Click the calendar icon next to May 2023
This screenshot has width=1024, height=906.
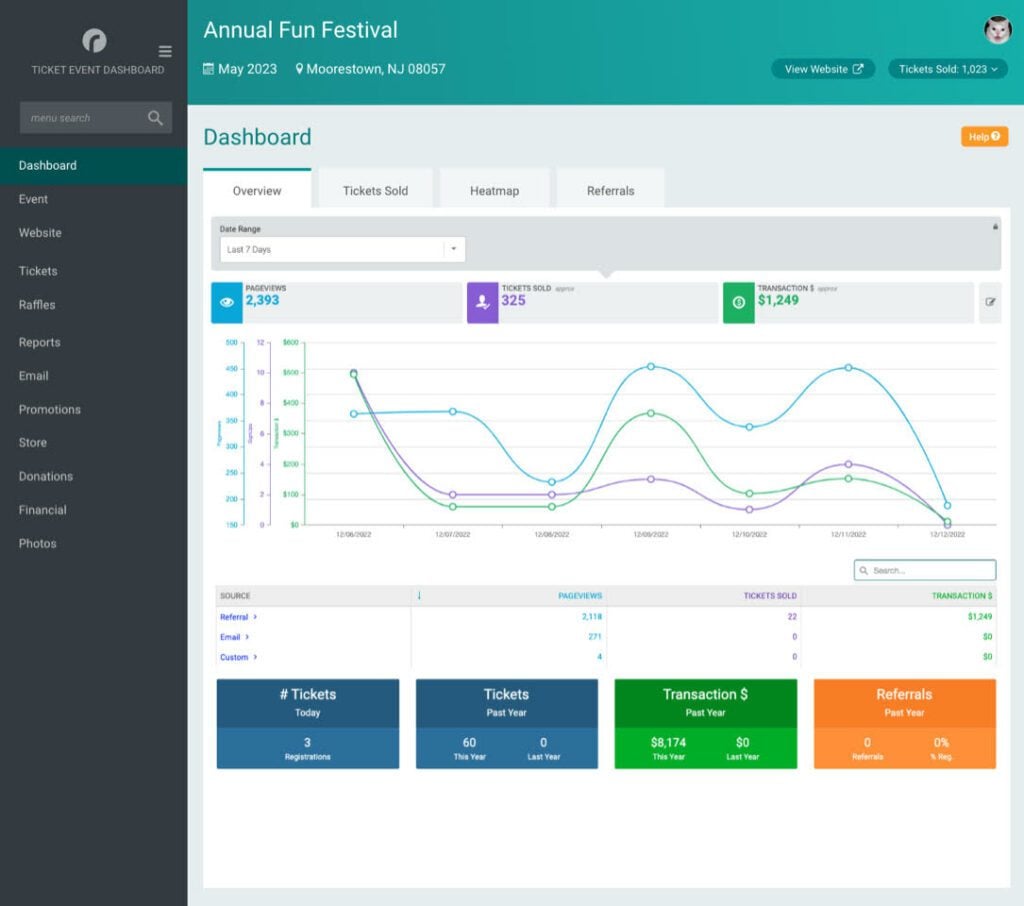click(x=209, y=69)
